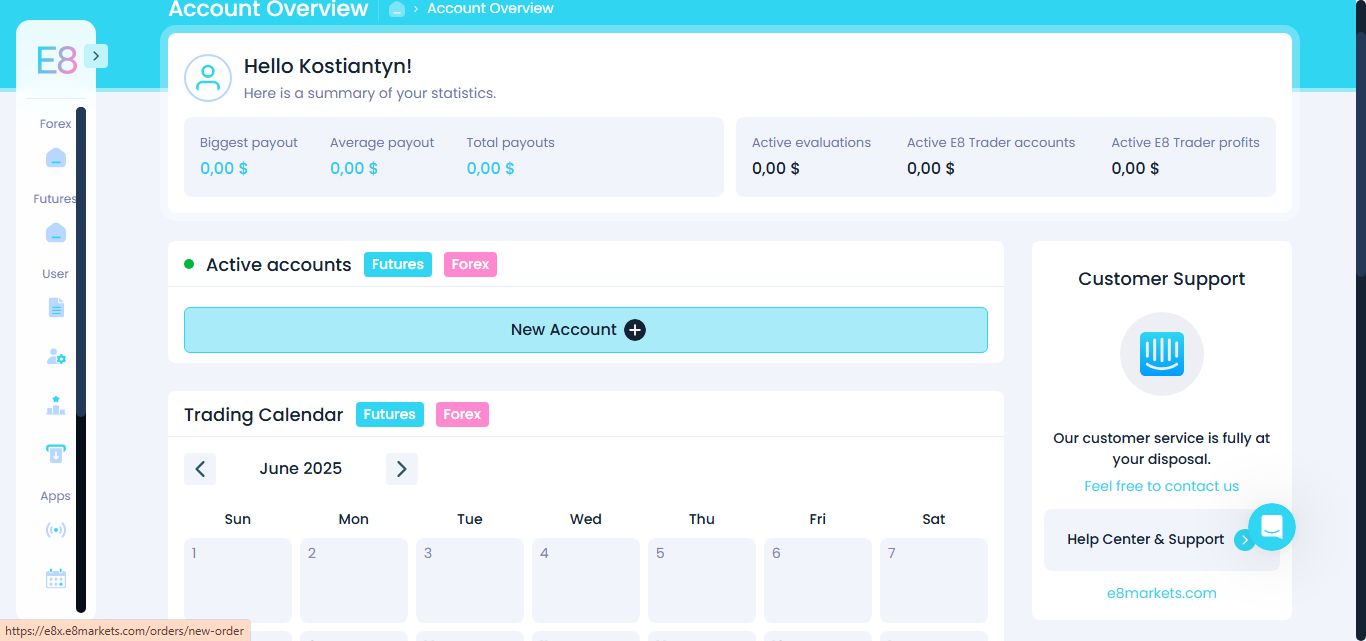Open the Futures home icon in sidebar
The width and height of the screenshot is (1366, 641).
[x=56, y=233]
